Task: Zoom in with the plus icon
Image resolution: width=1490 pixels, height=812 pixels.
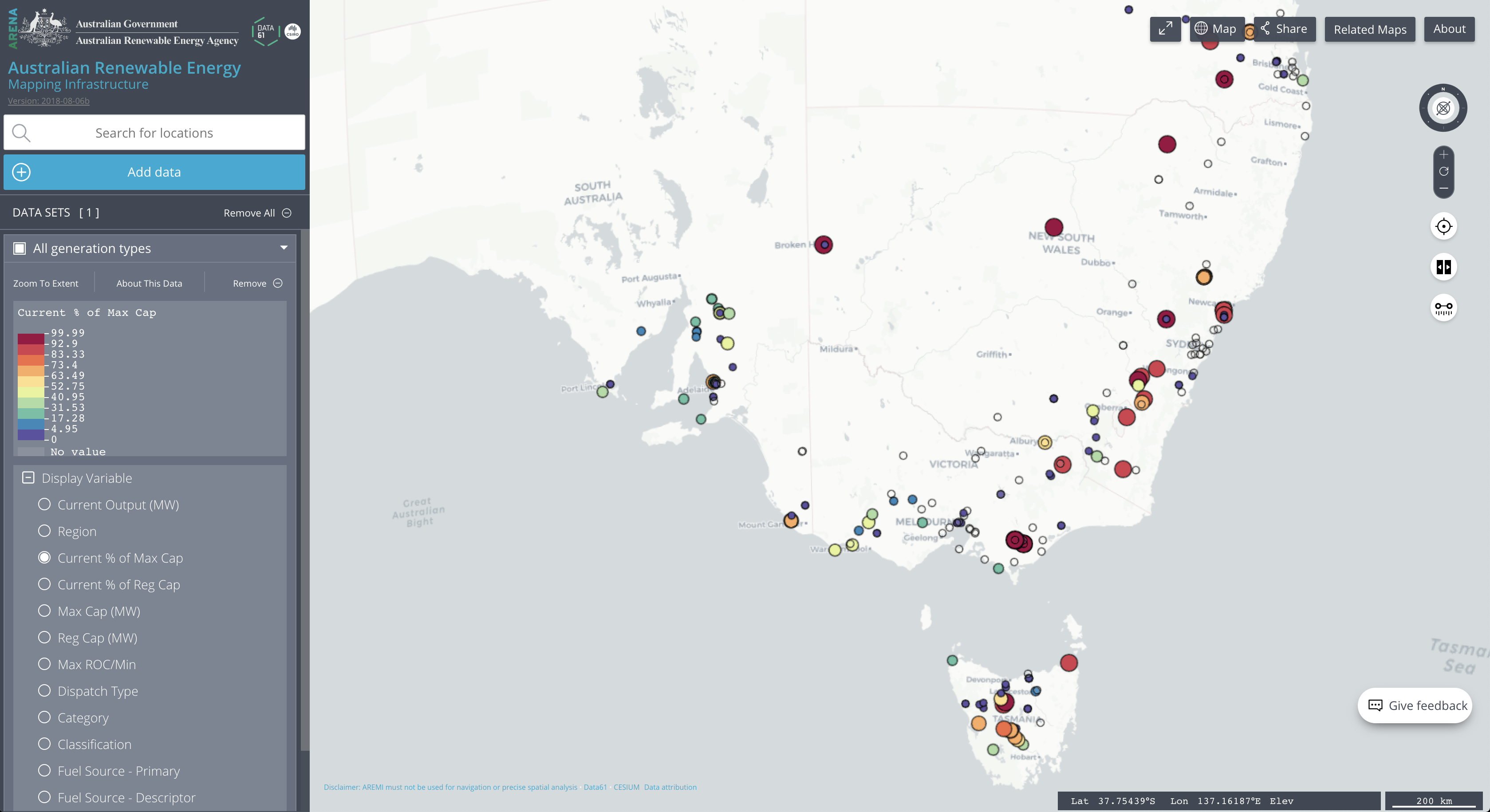Action: click(1444, 154)
